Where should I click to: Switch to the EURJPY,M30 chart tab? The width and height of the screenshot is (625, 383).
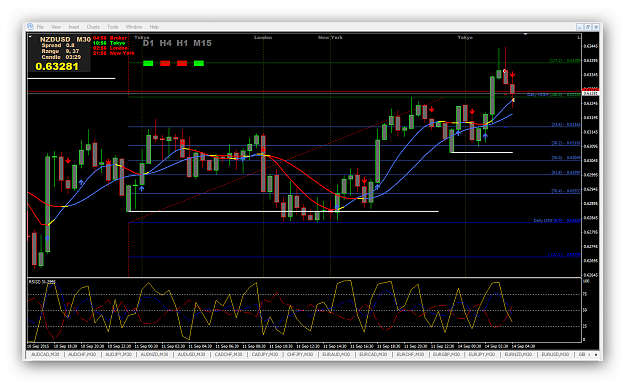click(x=482, y=354)
